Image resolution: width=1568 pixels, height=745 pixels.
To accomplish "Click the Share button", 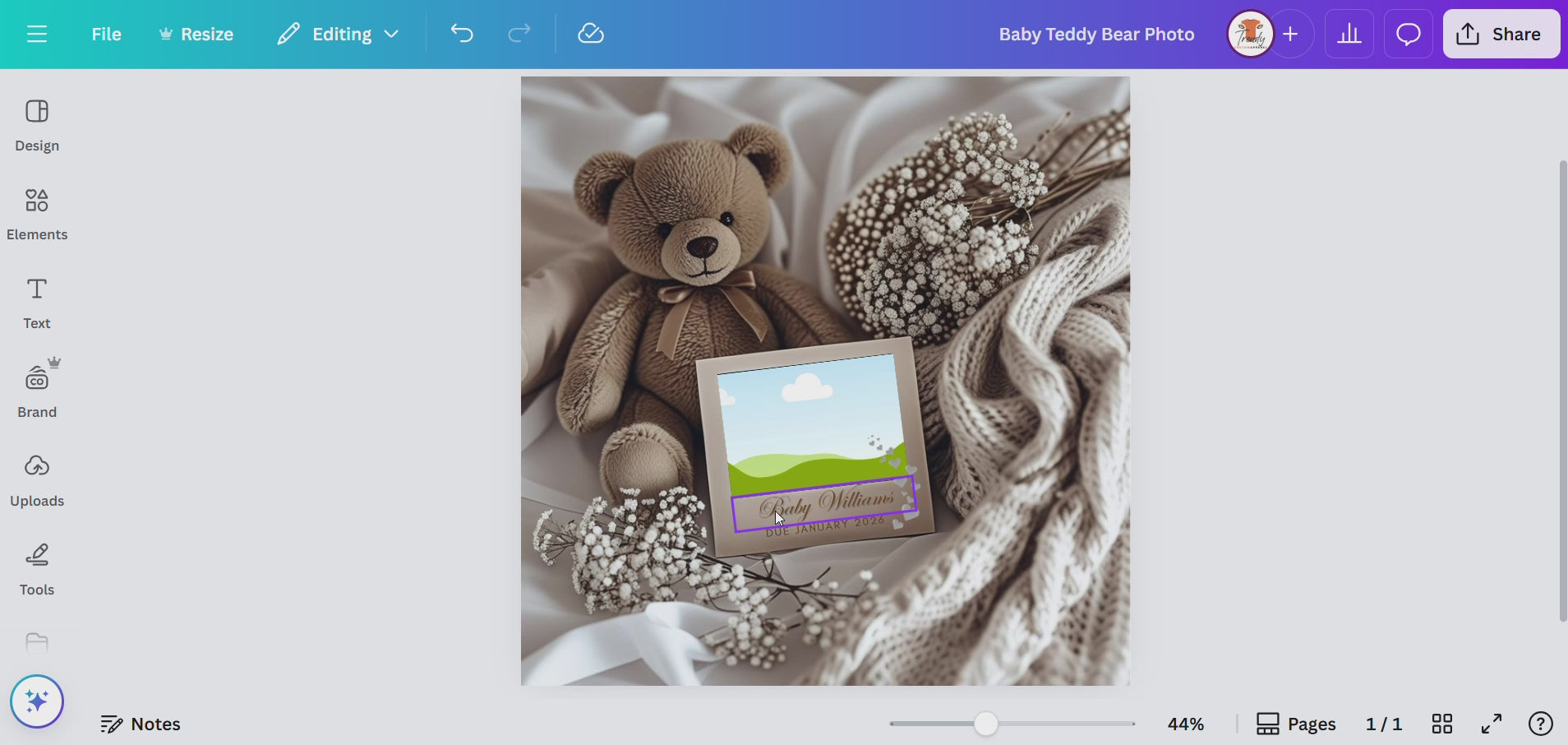I will tap(1501, 34).
